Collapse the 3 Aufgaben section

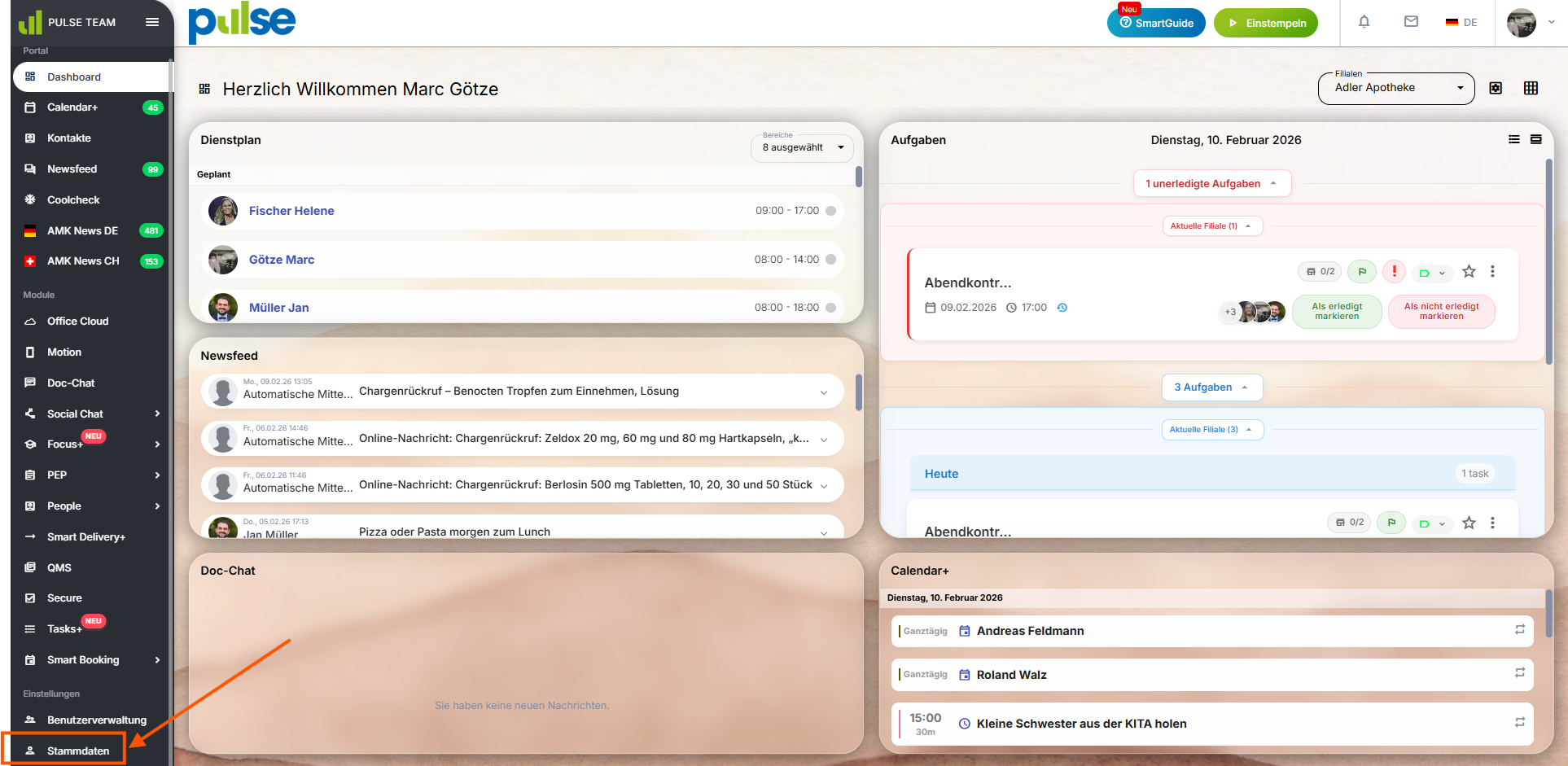pyautogui.click(x=1212, y=387)
